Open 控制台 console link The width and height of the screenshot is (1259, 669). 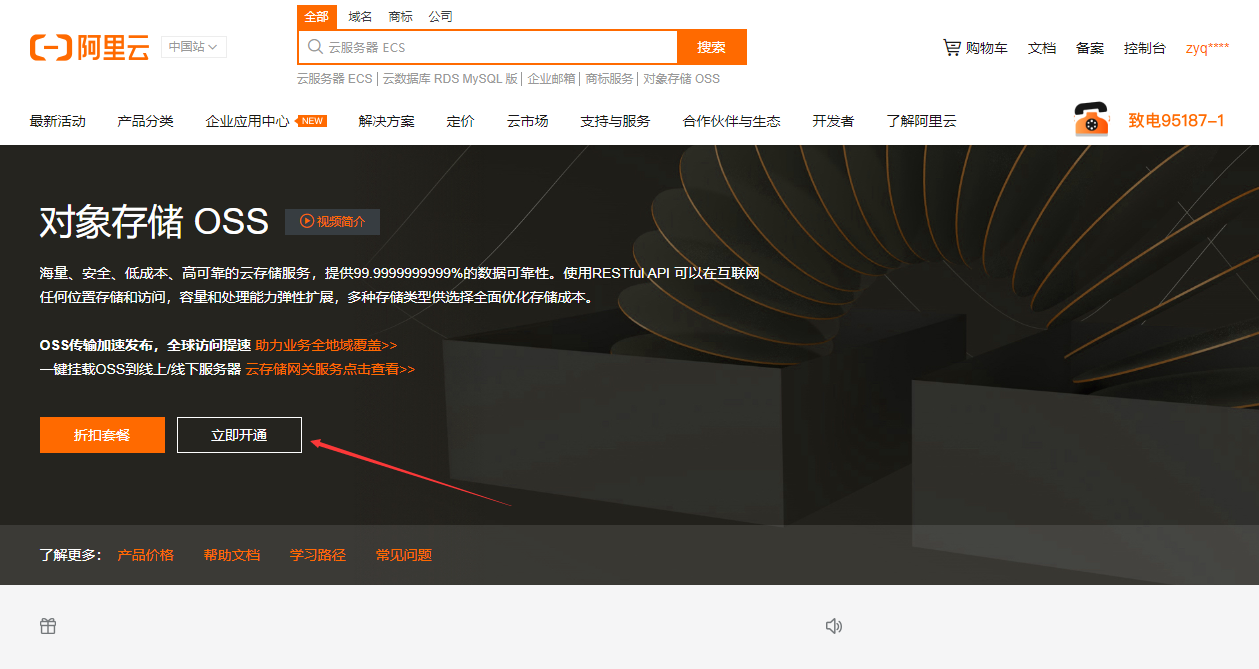click(x=1145, y=48)
